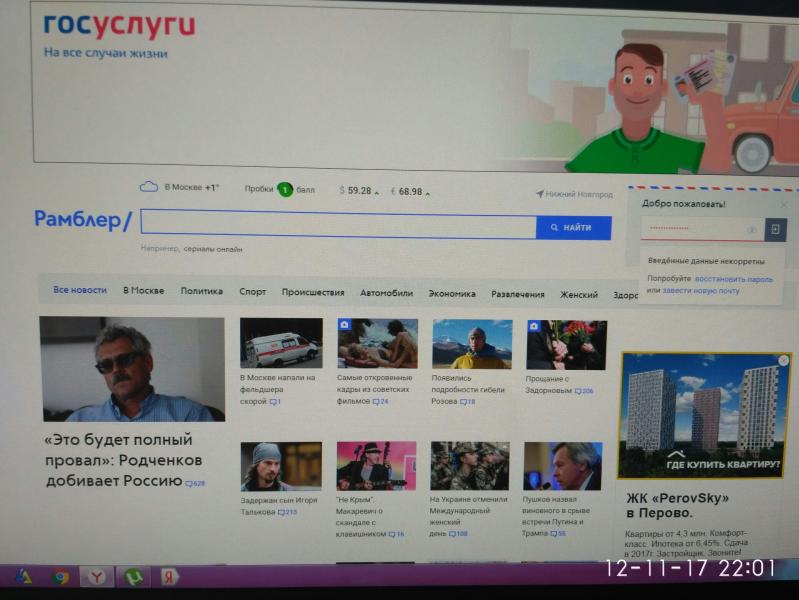
Task: Open the Макаревич guitar thumbnail
Action: coord(377,466)
